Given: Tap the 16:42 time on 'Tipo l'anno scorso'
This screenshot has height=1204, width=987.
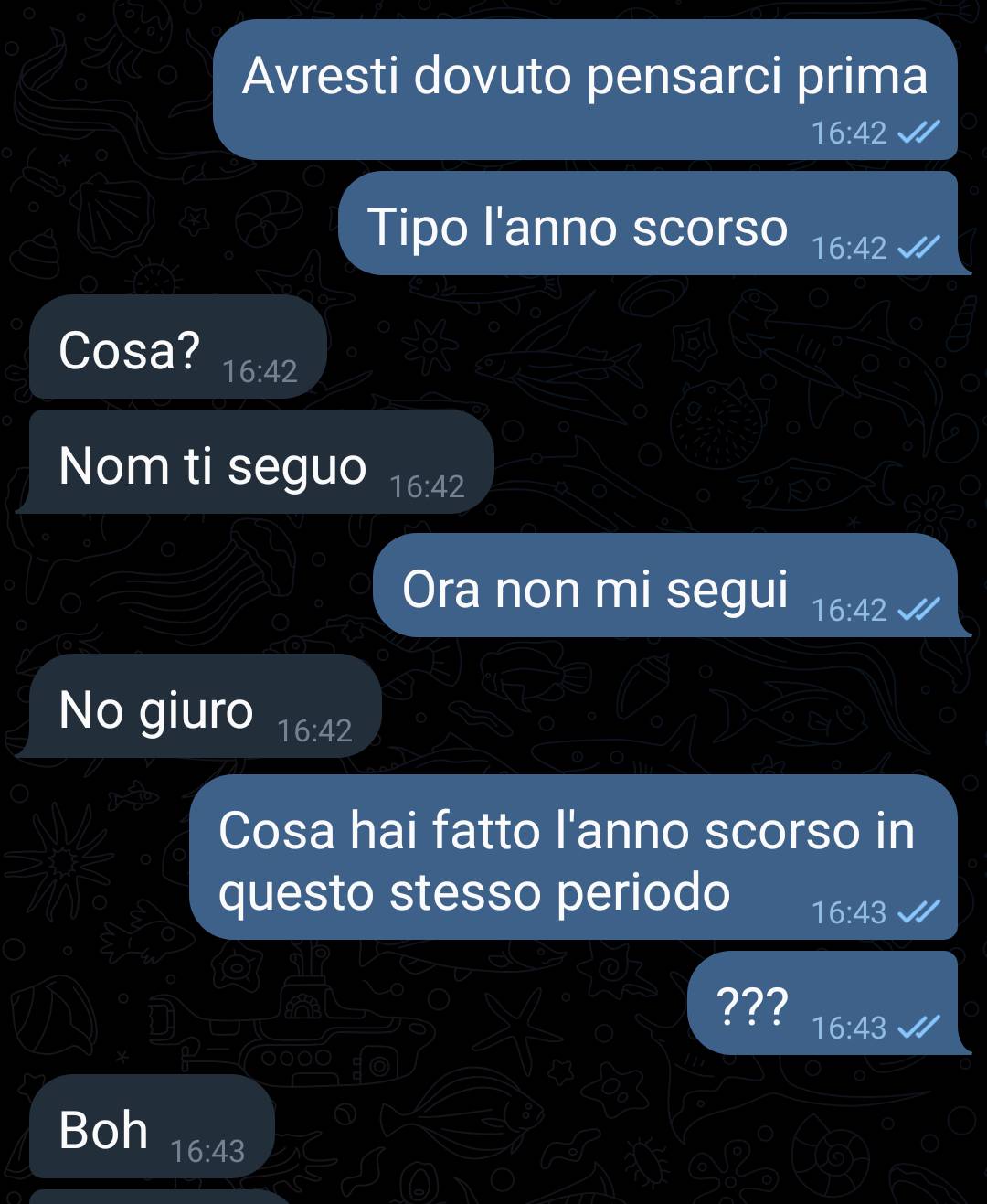Looking at the screenshot, I should (x=849, y=248).
